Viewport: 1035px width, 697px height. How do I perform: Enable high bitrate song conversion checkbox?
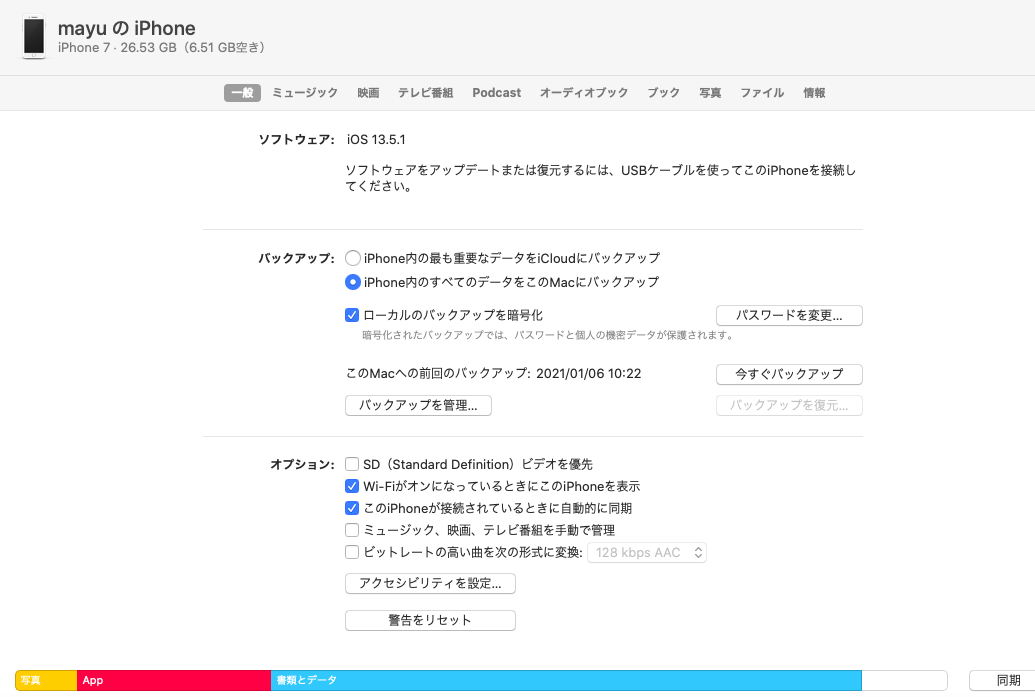(x=352, y=552)
